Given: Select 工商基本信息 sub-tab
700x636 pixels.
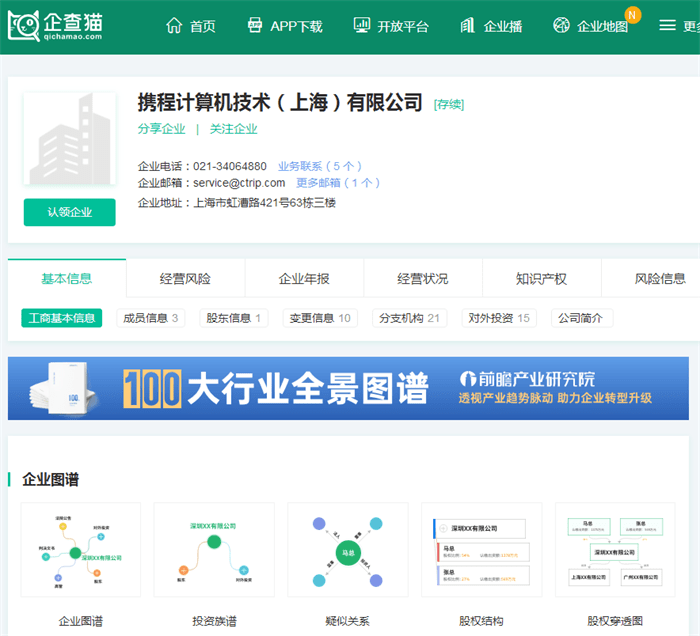Looking at the screenshot, I should pos(62,318).
